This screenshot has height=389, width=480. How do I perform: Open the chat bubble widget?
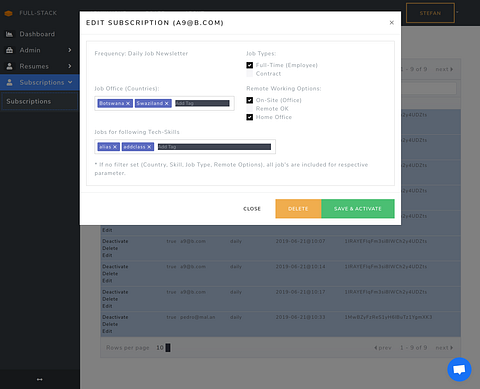pyautogui.click(x=459, y=369)
